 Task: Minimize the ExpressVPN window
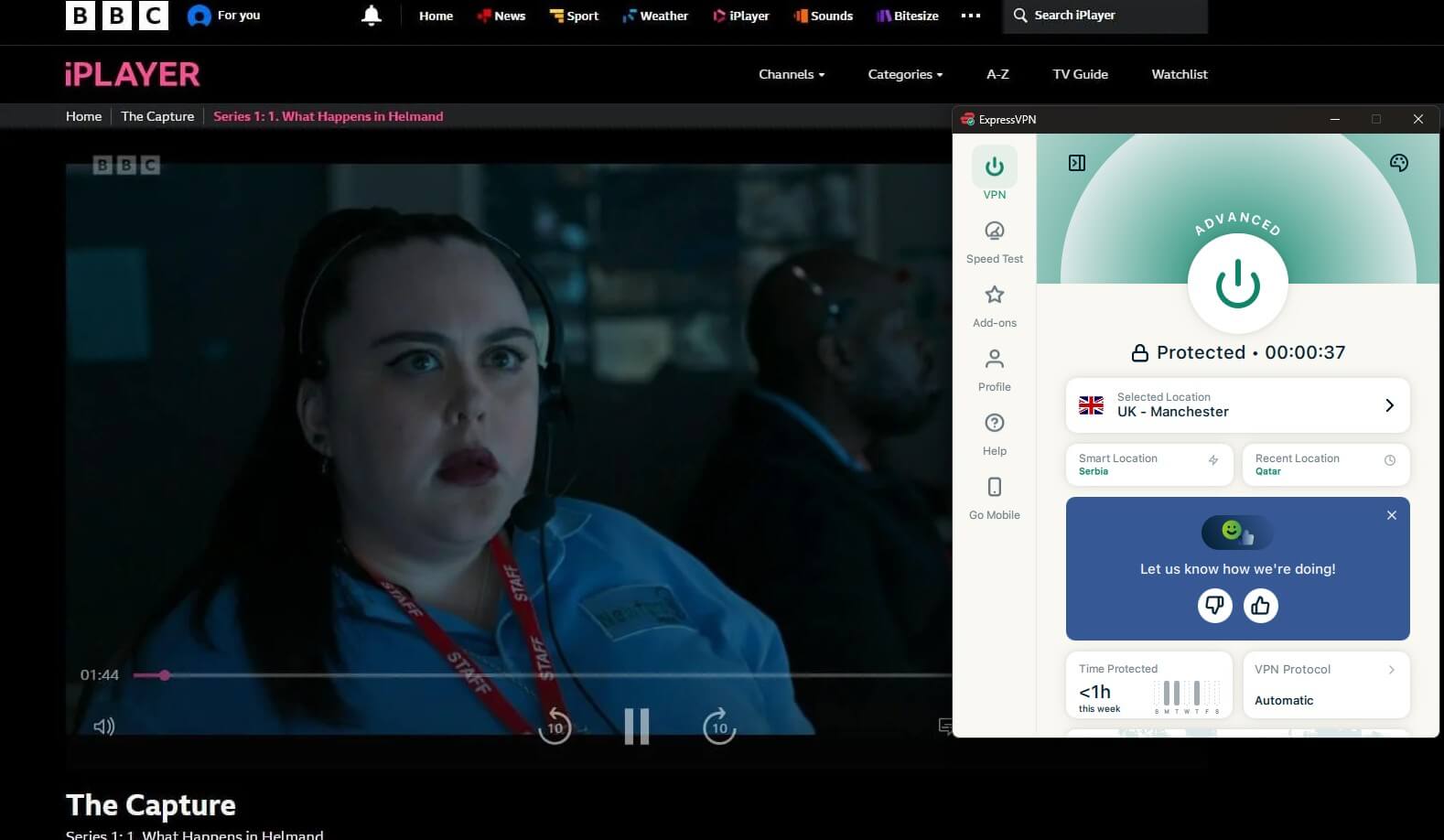tap(1335, 119)
